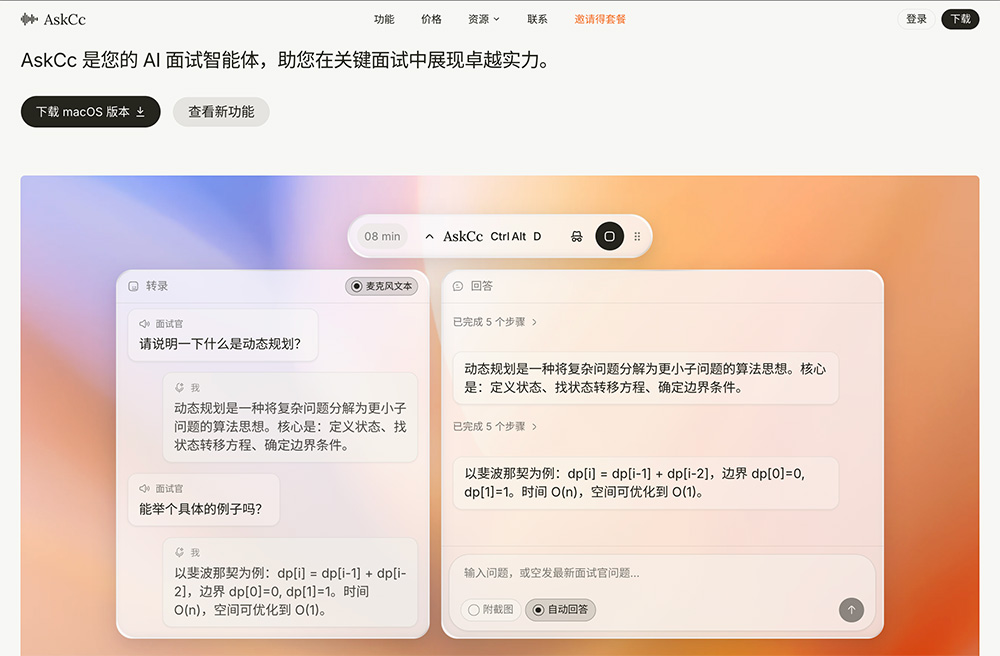This screenshot has width=1000, height=656.
Task: Click the 08 min timer pill
Action: point(382,237)
